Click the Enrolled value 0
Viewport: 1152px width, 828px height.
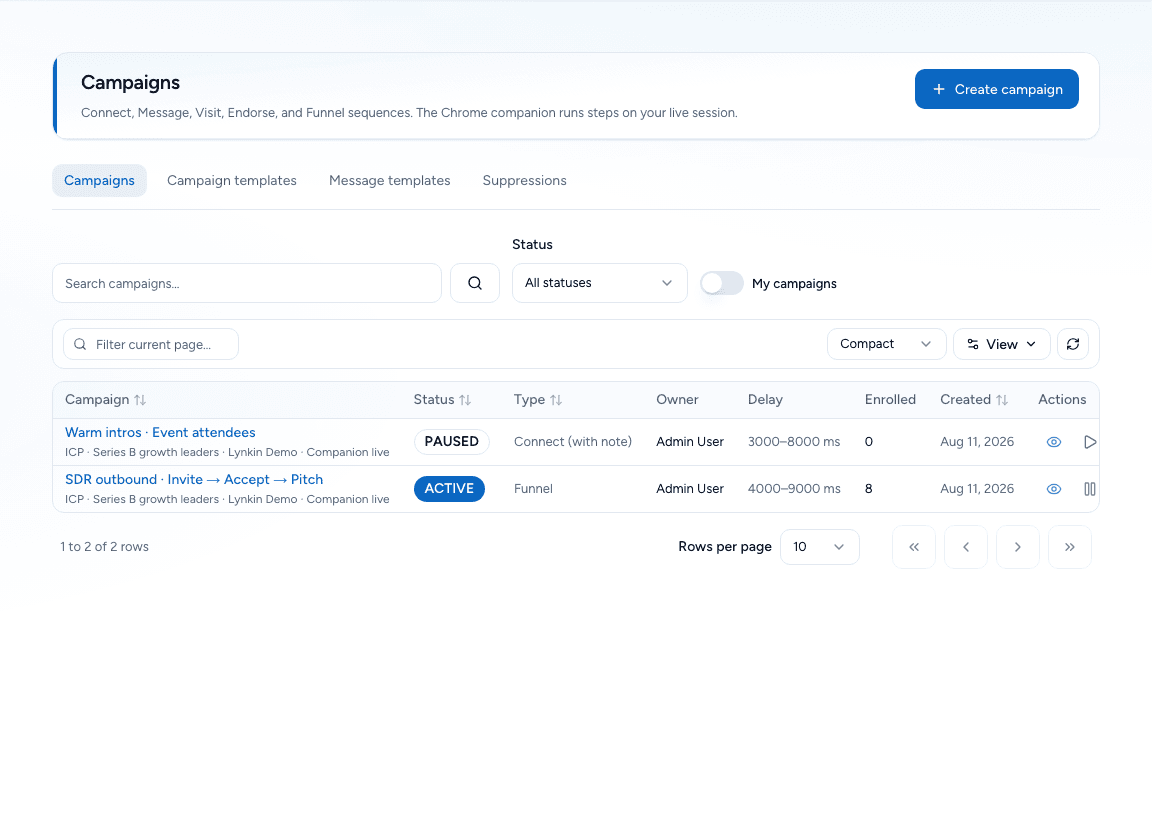(x=868, y=442)
